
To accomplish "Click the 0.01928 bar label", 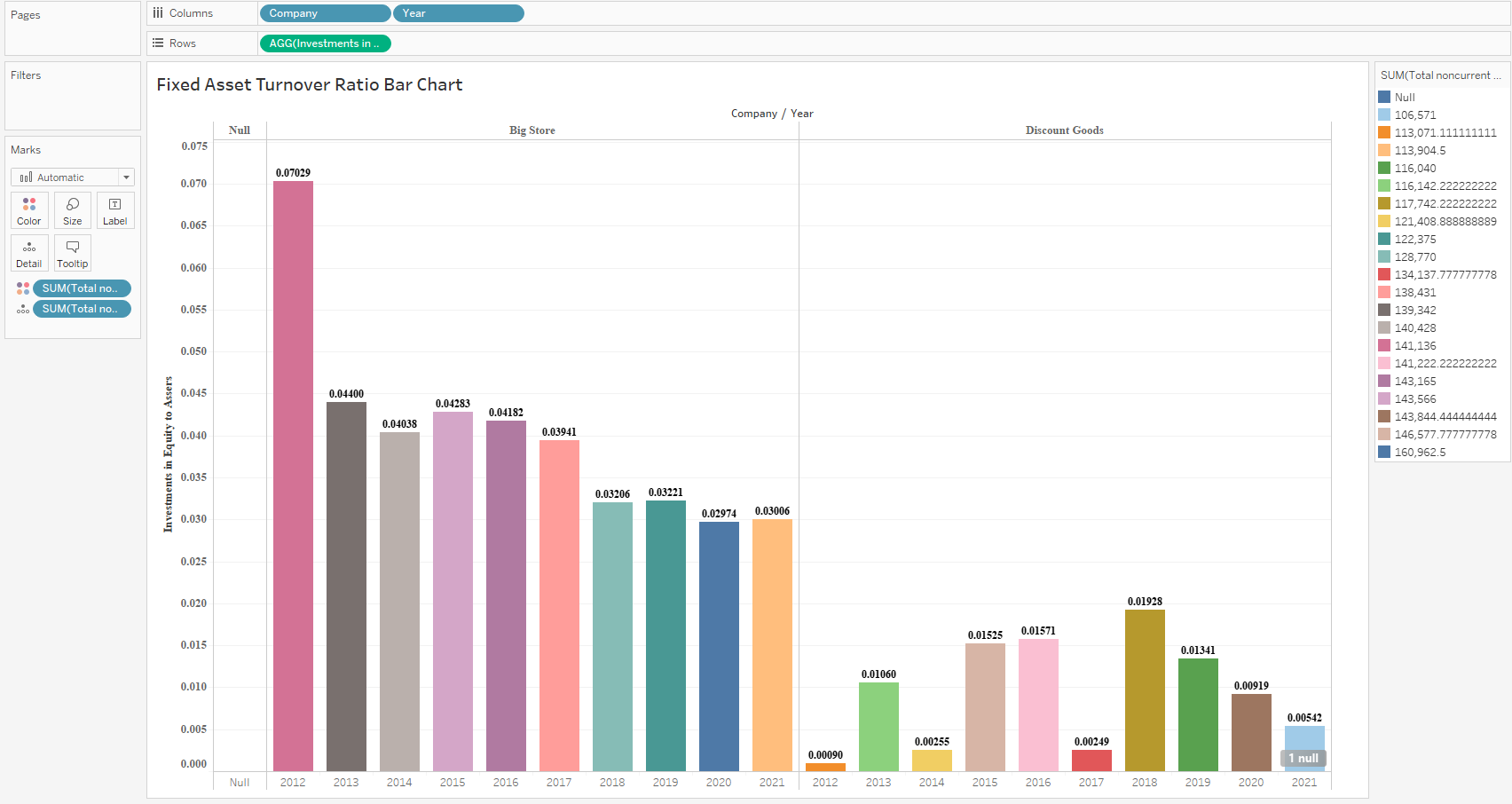I will (x=1145, y=602).
